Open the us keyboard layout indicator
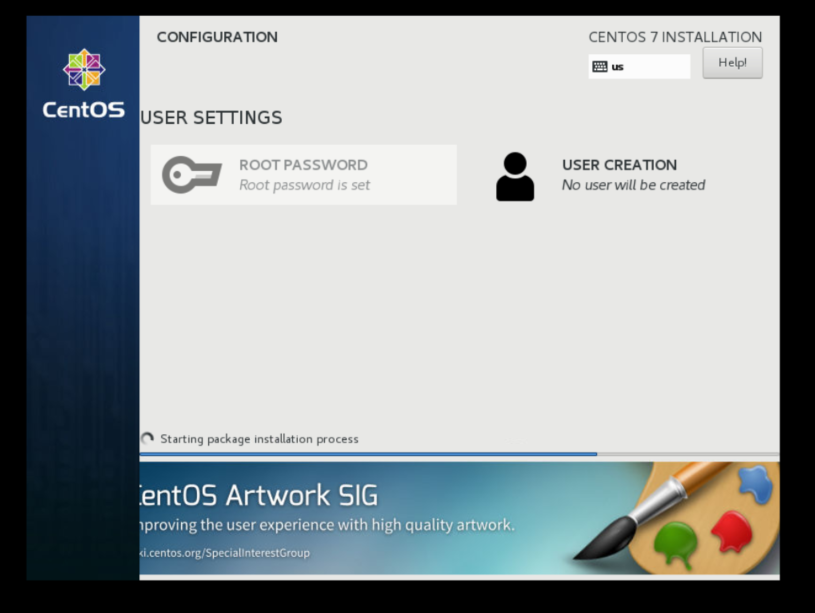 click(x=639, y=67)
